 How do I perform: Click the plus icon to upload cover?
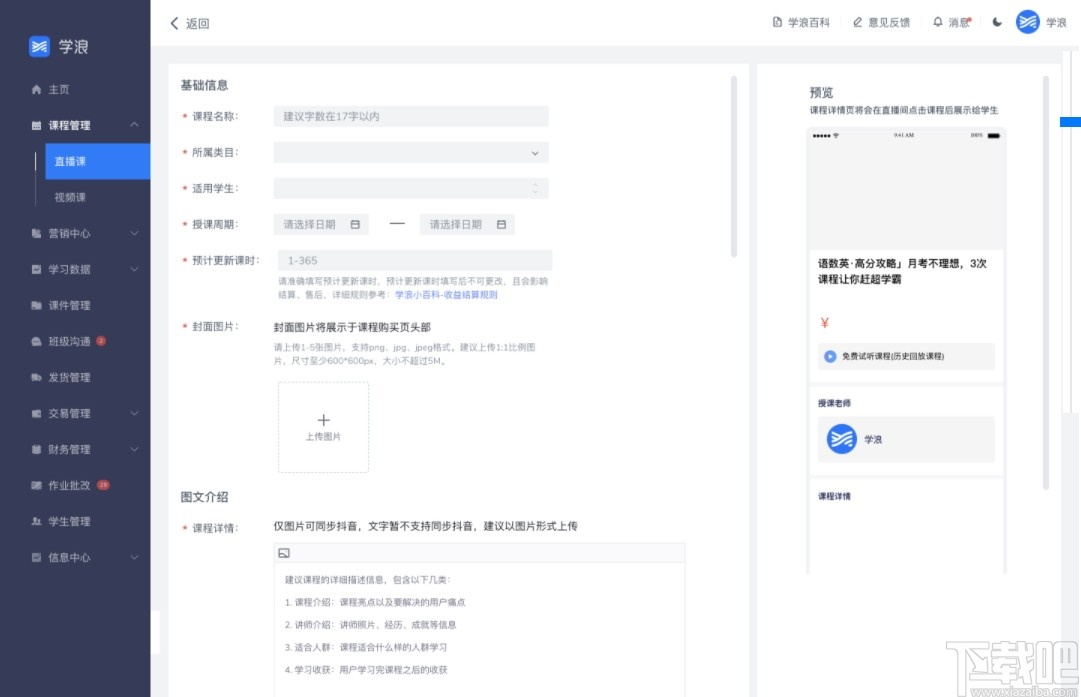click(323, 420)
